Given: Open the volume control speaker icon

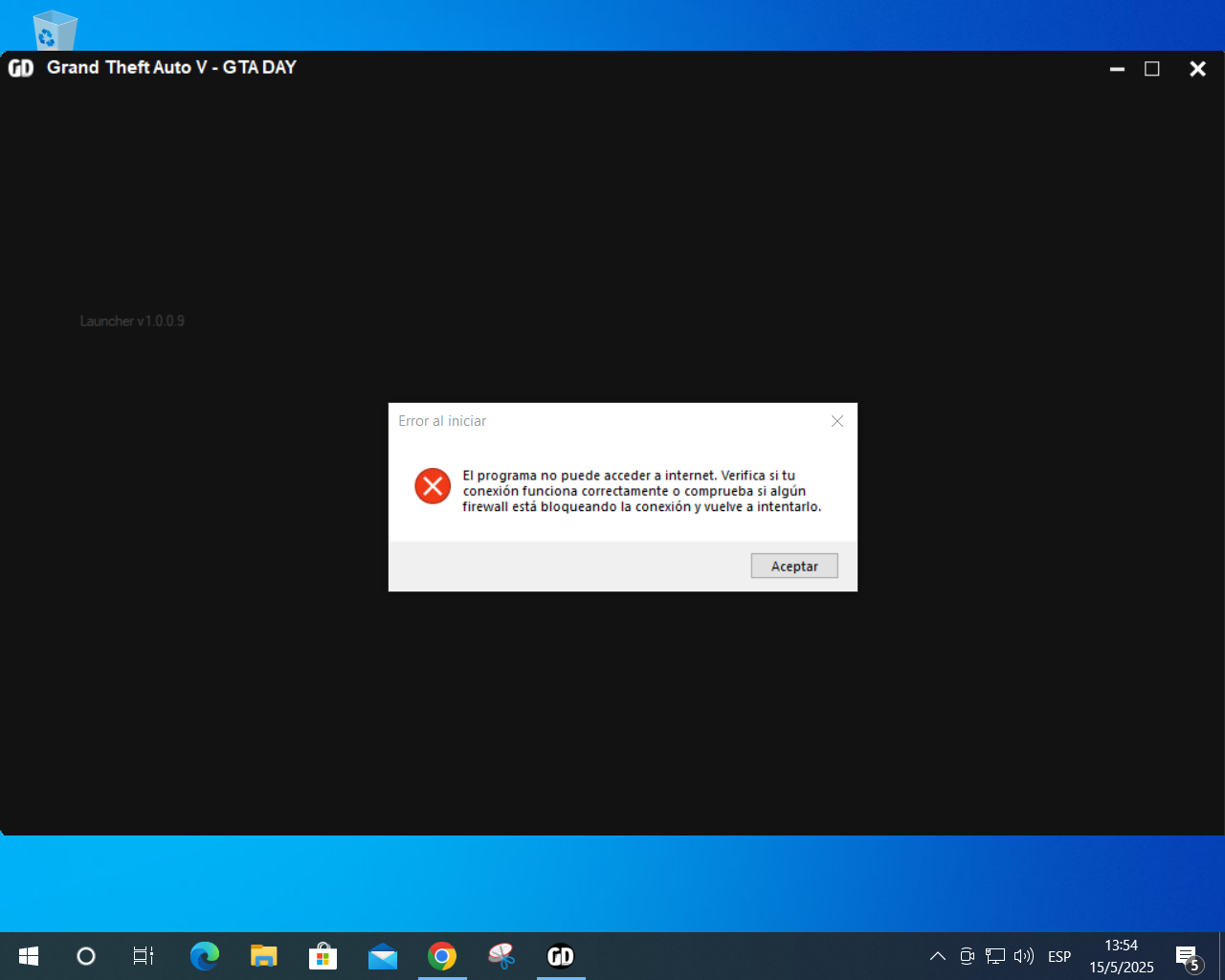Looking at the screenshot, I should coord(1023,956).
